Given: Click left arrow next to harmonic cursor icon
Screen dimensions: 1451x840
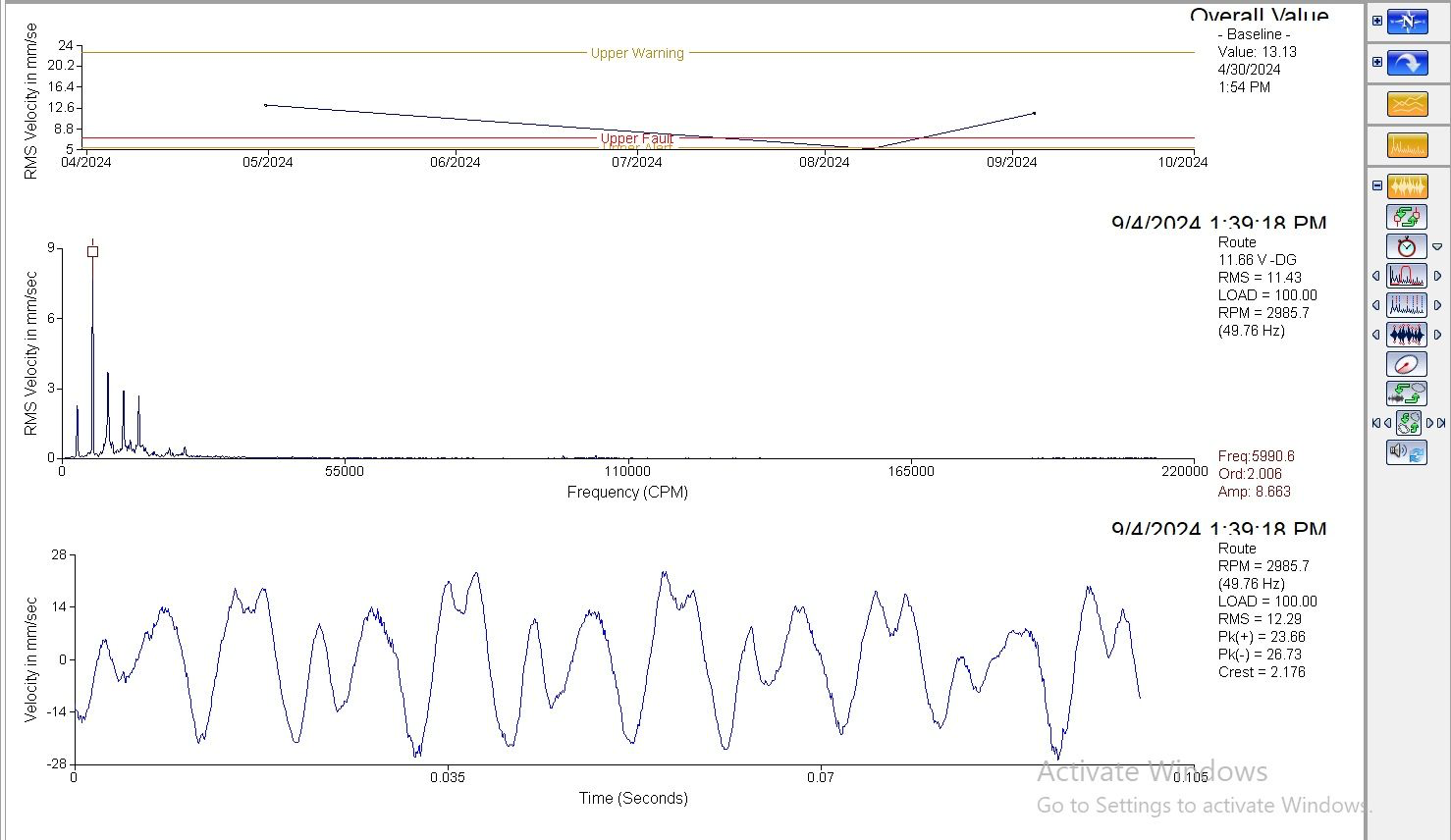Looking at the screenshot, I should pyautogui.click(x=1375, y=306).
